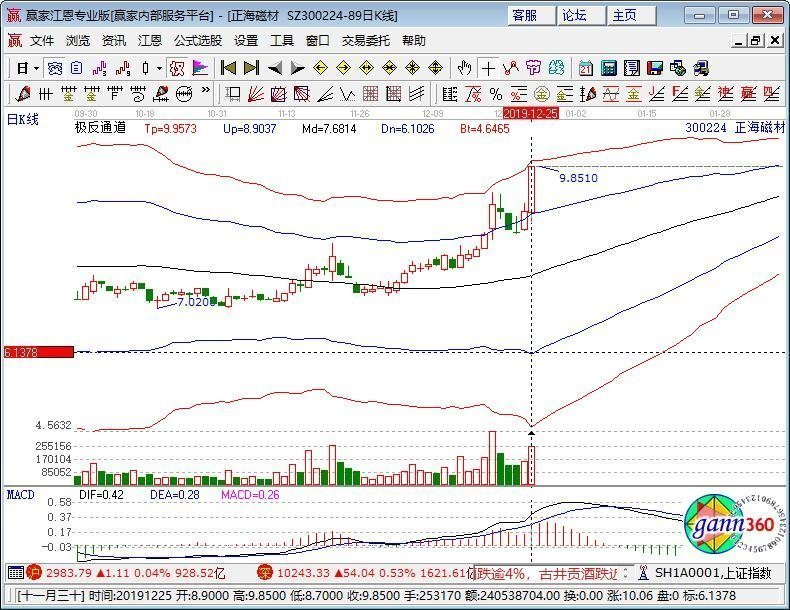Click the 赢 angle lines icon
790x610 pixels.
coord(748,94)
